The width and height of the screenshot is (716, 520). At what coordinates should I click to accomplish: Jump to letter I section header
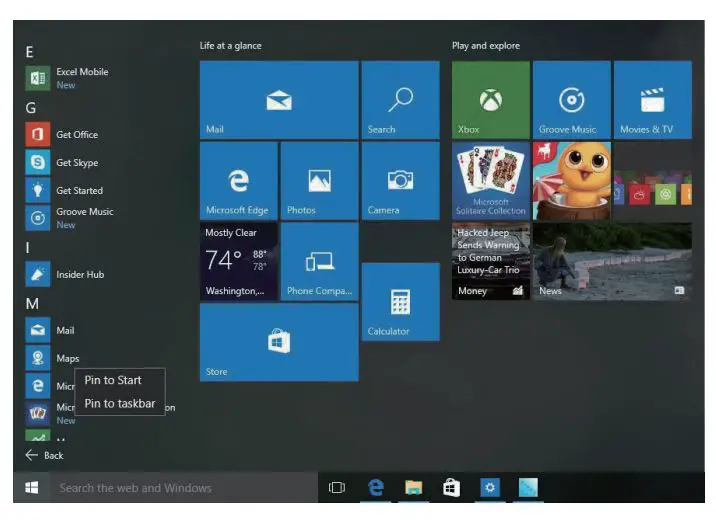[x=28, y=248]
